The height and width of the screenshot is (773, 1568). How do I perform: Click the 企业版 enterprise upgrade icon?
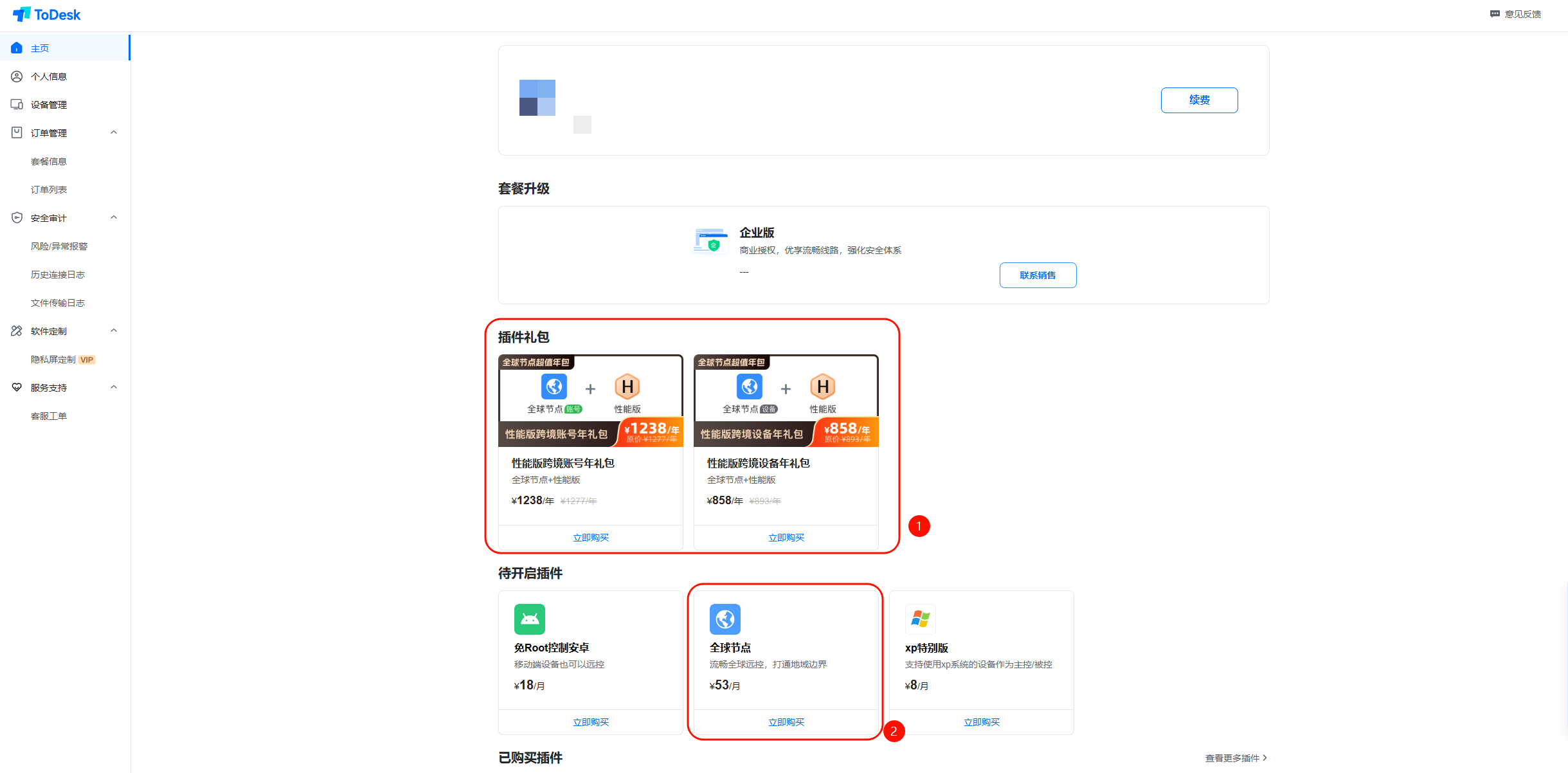(710, 241)
